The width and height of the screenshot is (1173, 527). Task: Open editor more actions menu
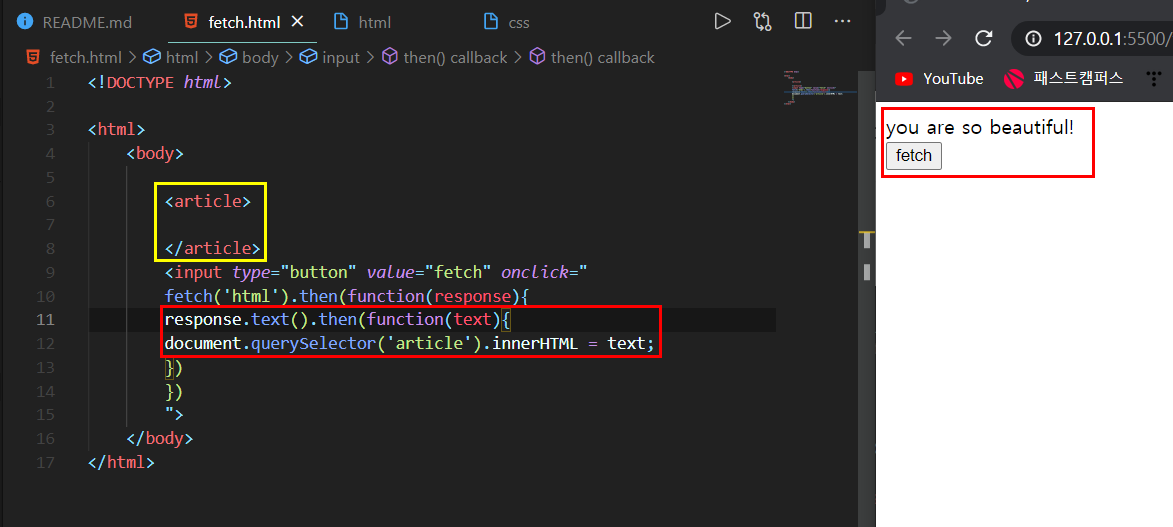click(x=843, y=21)
